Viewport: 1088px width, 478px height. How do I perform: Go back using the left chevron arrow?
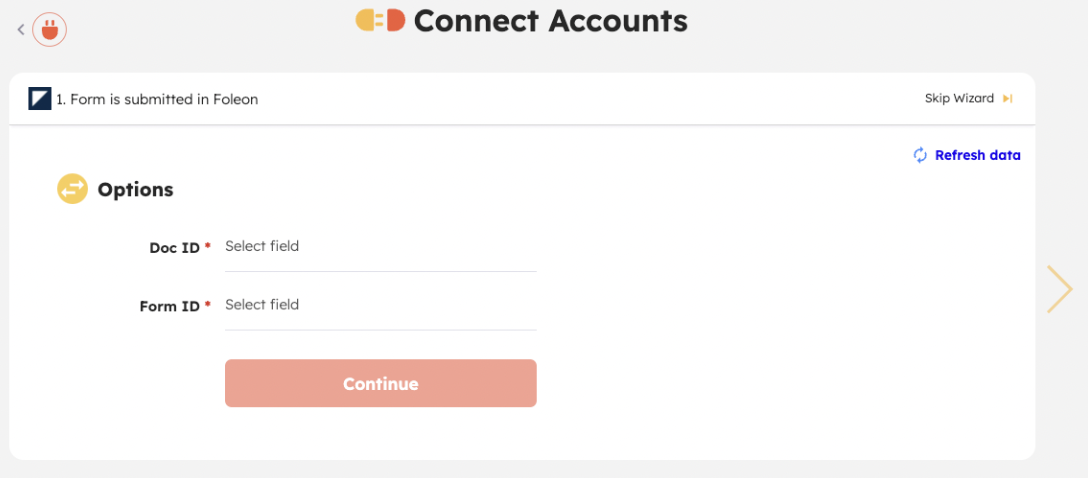coord(21,29)
